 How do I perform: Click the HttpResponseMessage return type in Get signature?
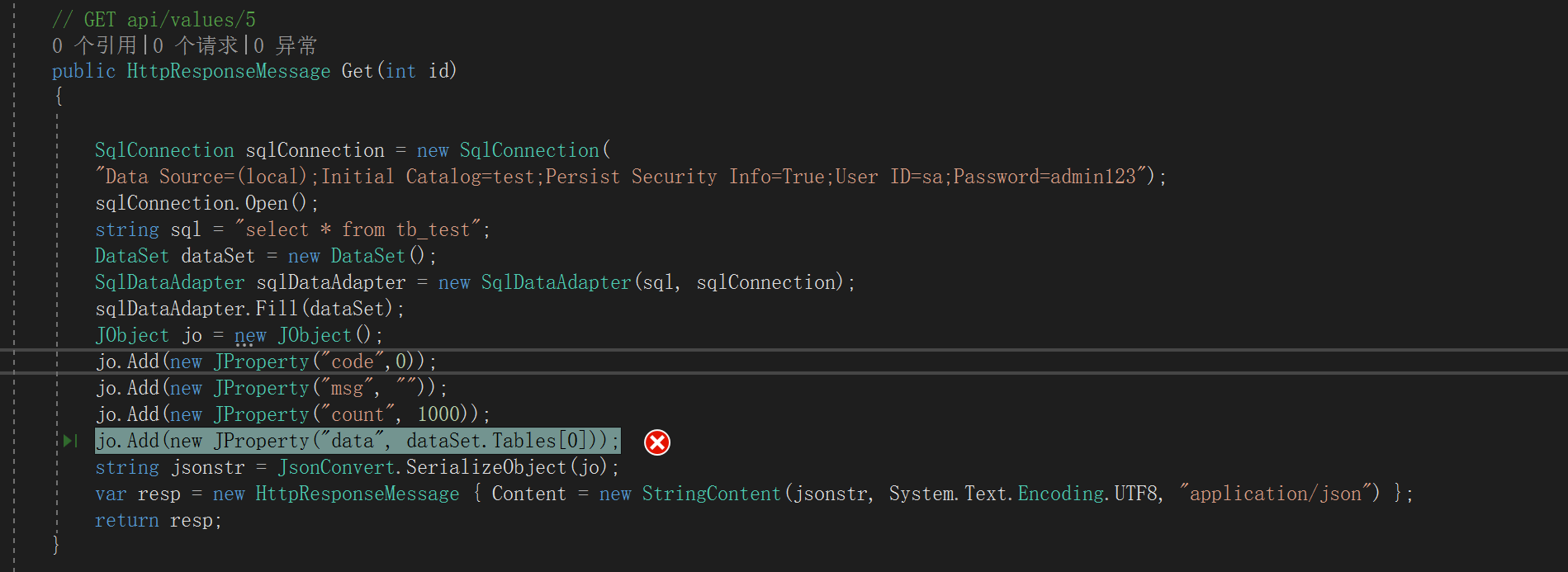point(229,71)
